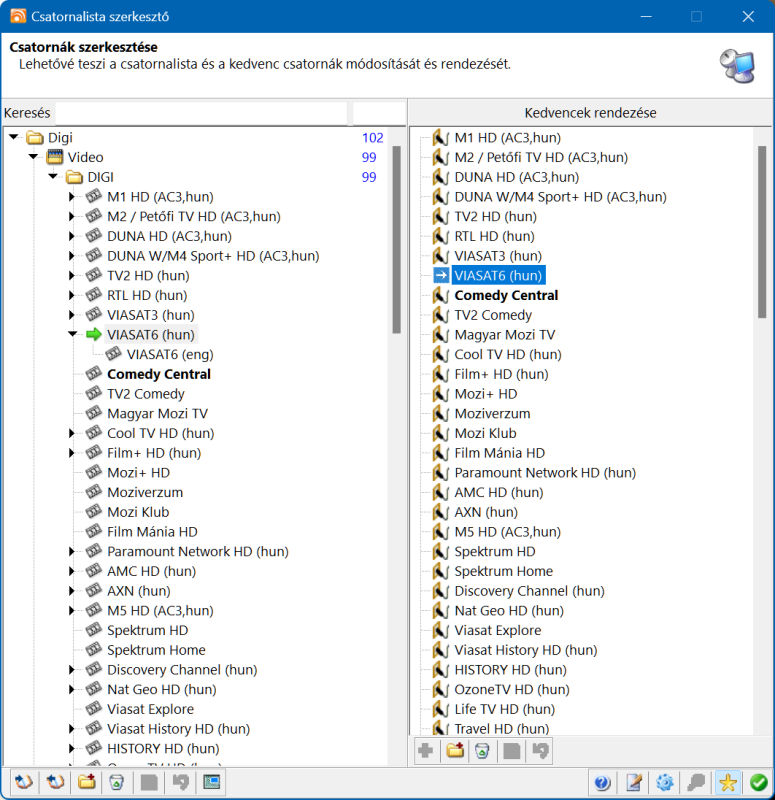
Task: Click orange app icon in title bar
Action: click(18, 16)
